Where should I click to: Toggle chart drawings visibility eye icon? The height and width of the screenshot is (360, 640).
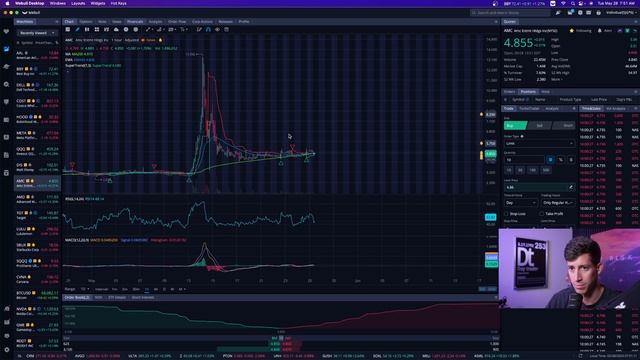click(x=217, y=29)
